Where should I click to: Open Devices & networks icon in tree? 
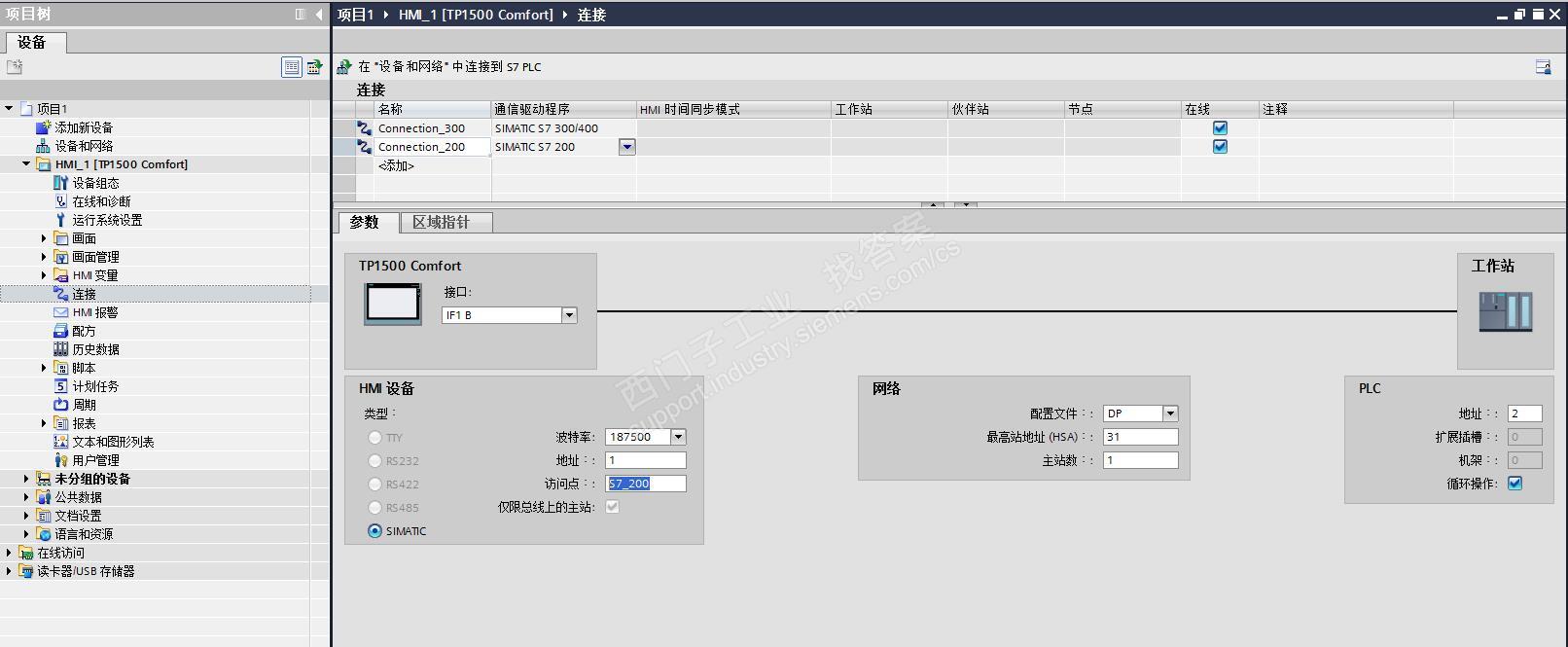click(43, 146)
